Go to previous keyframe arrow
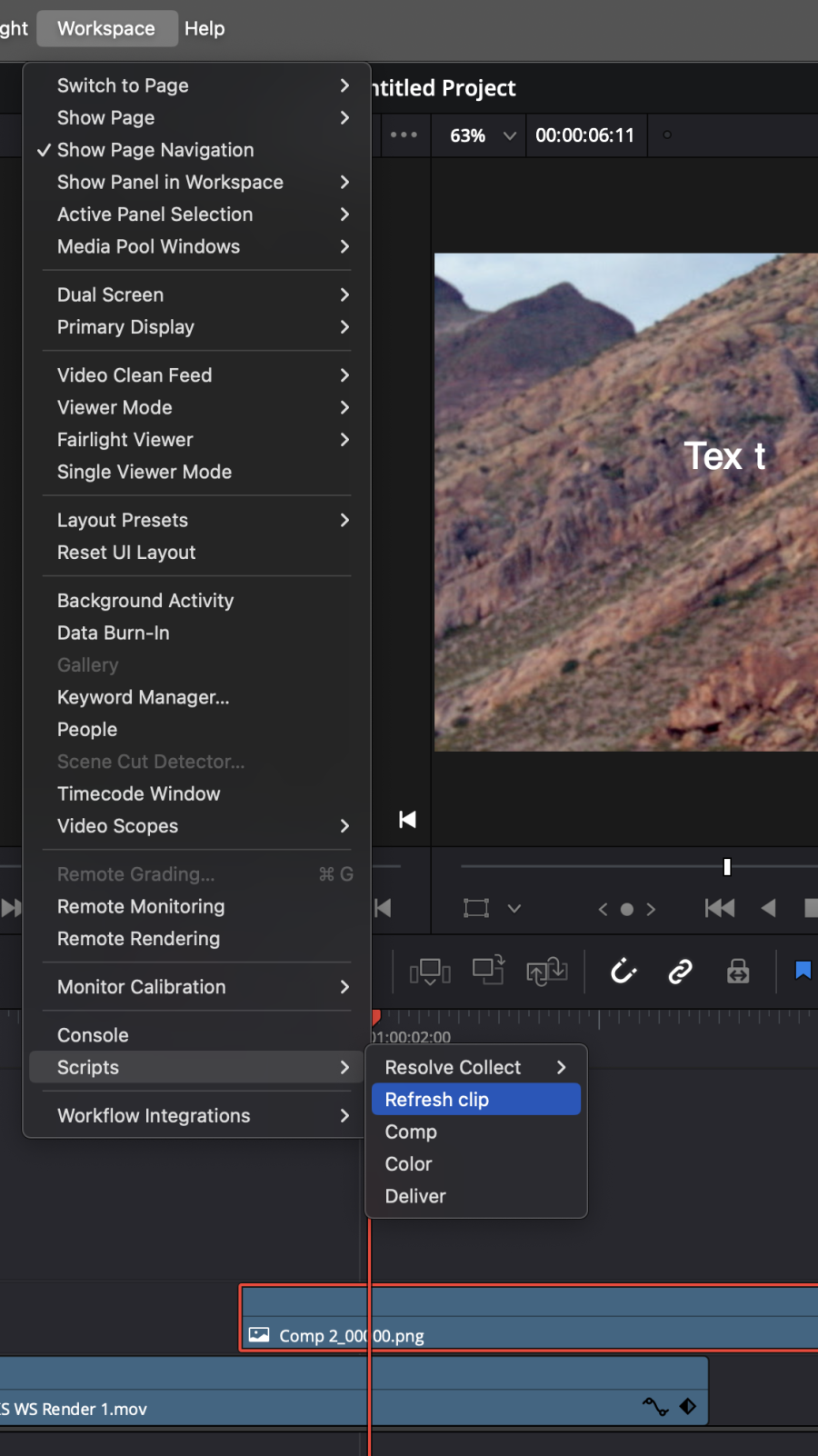The width and height of the screenshot is (818, 1456). (603, 909)
